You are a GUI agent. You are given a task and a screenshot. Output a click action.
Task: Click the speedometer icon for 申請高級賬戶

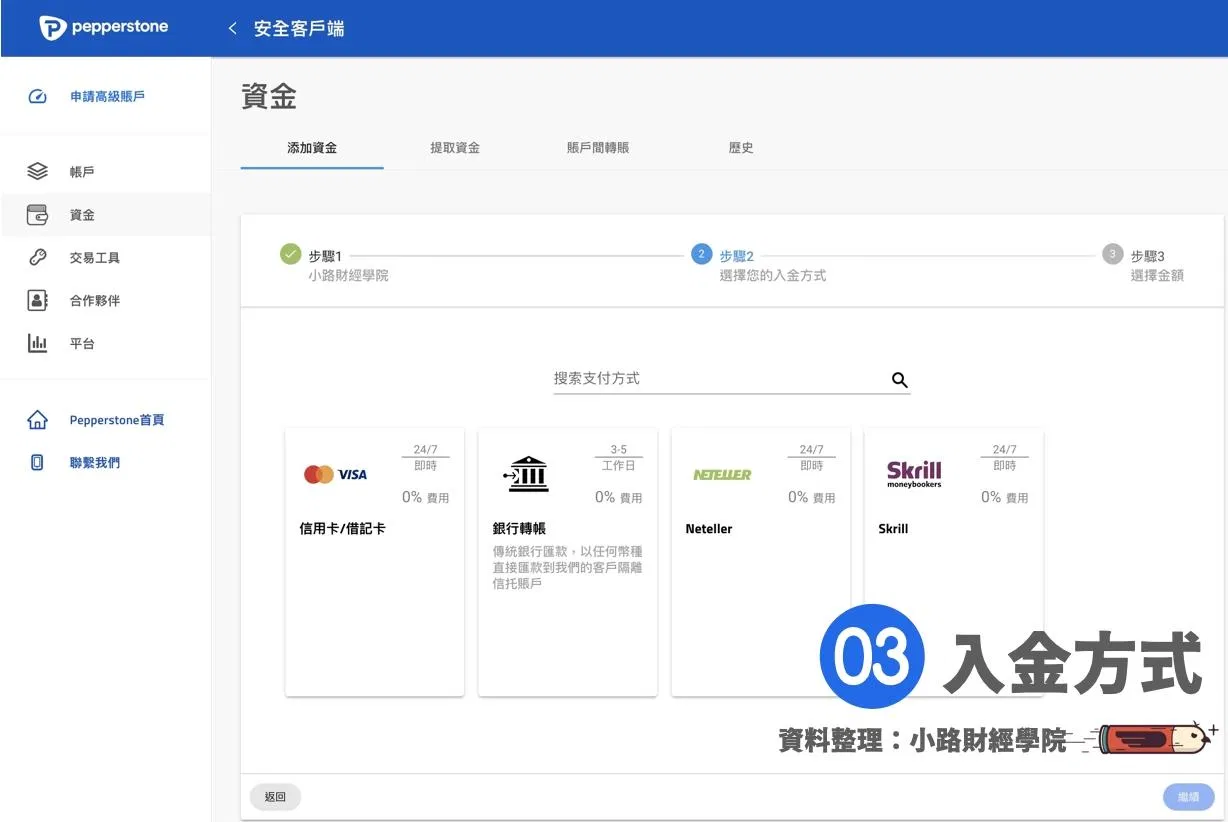pos(37,97)
